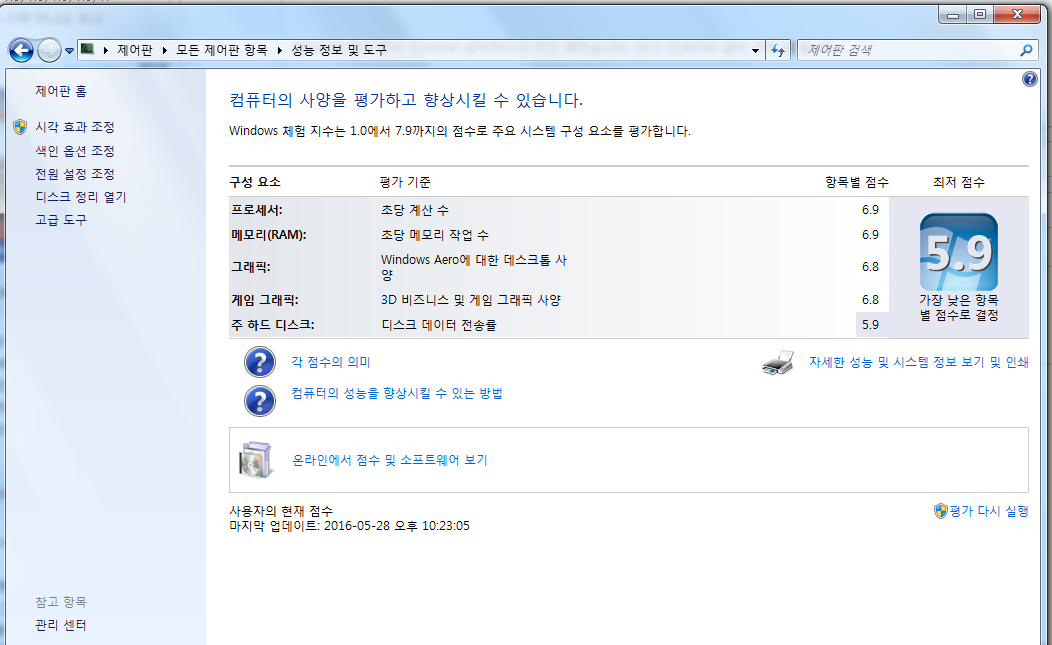Image resolution: width=1052 pixels, height=645 pixels.
Task: Expand the chevron after 모든 제어판 항목
Action: pyautogui.click(x=279, y=50)
